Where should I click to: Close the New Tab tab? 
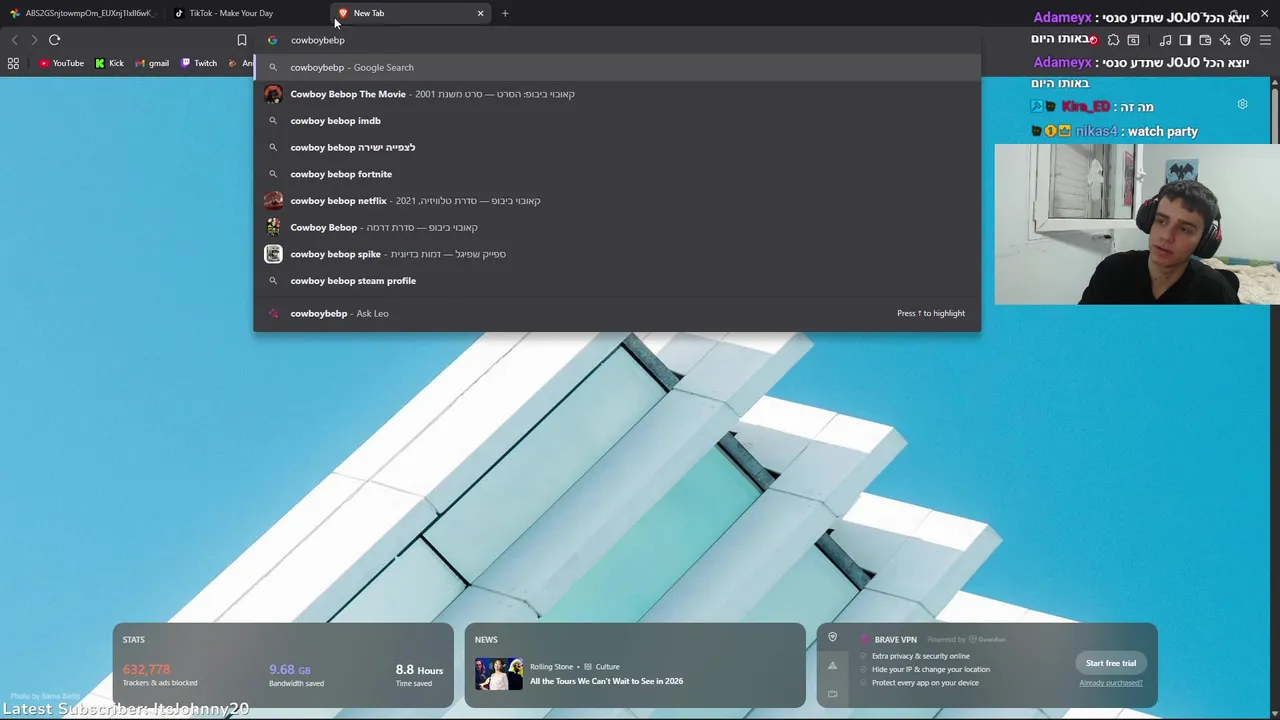(480, 13)
